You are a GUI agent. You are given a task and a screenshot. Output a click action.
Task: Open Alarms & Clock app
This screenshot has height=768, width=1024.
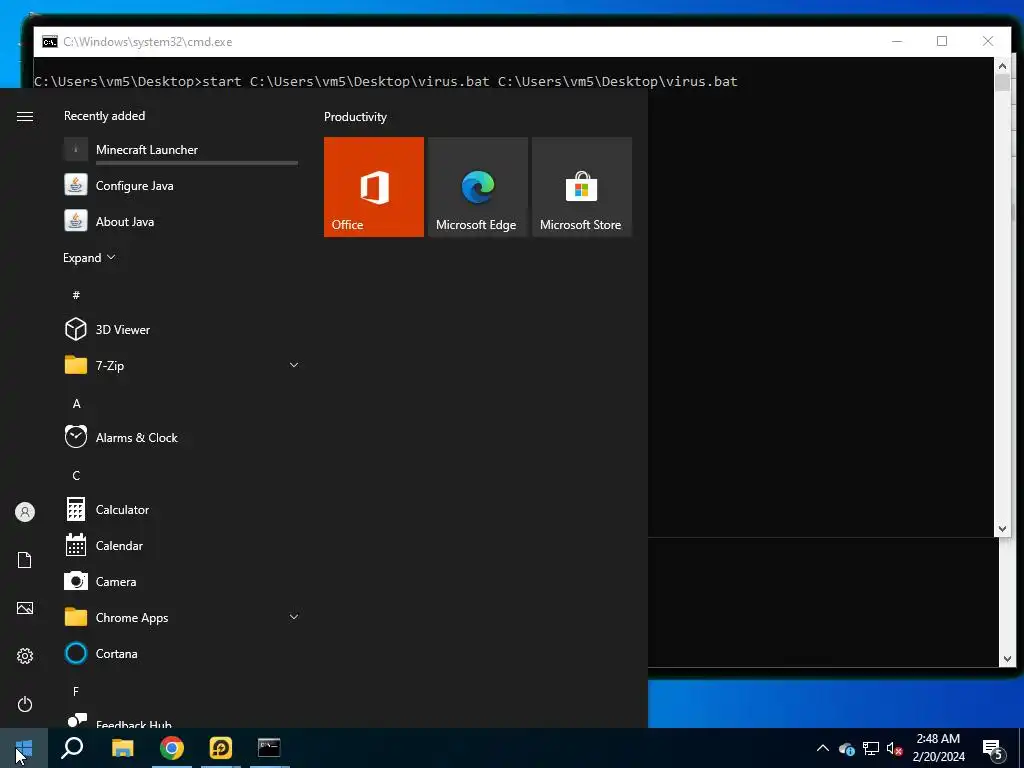[181, 438]
